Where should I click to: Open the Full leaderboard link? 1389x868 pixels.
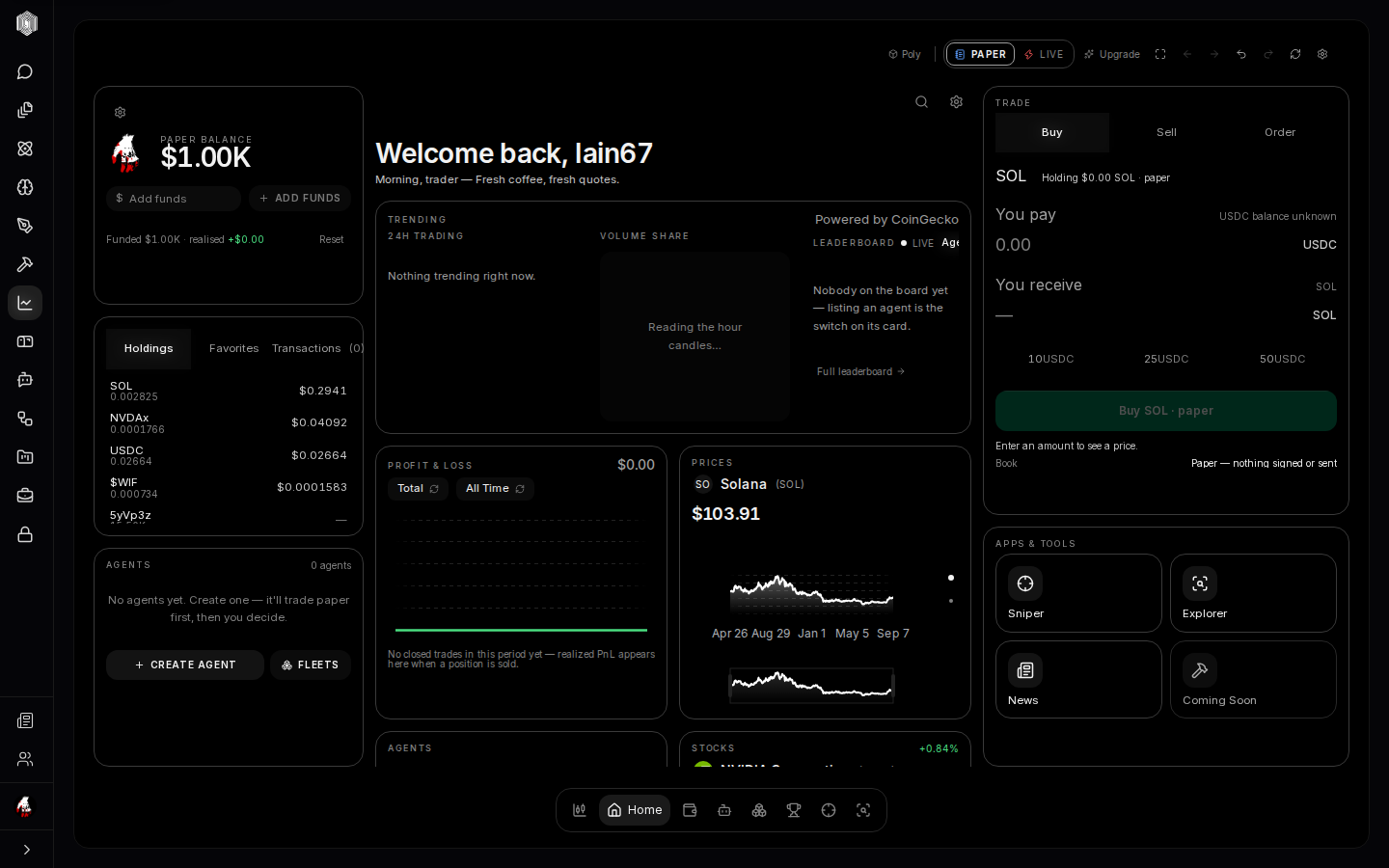tap(860, 371)
